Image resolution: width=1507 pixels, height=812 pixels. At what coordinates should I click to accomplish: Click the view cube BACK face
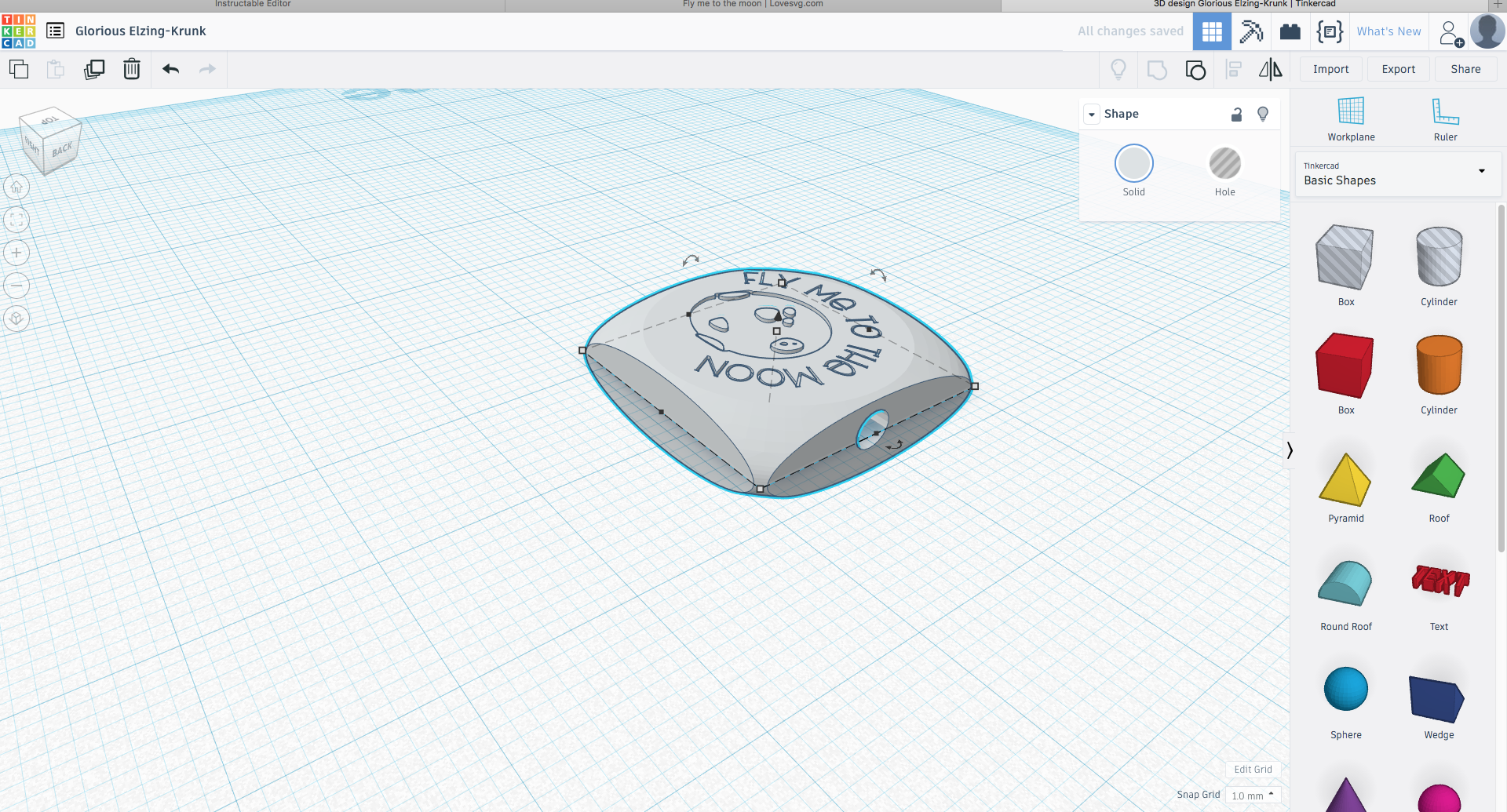click(x=63, y=148)
